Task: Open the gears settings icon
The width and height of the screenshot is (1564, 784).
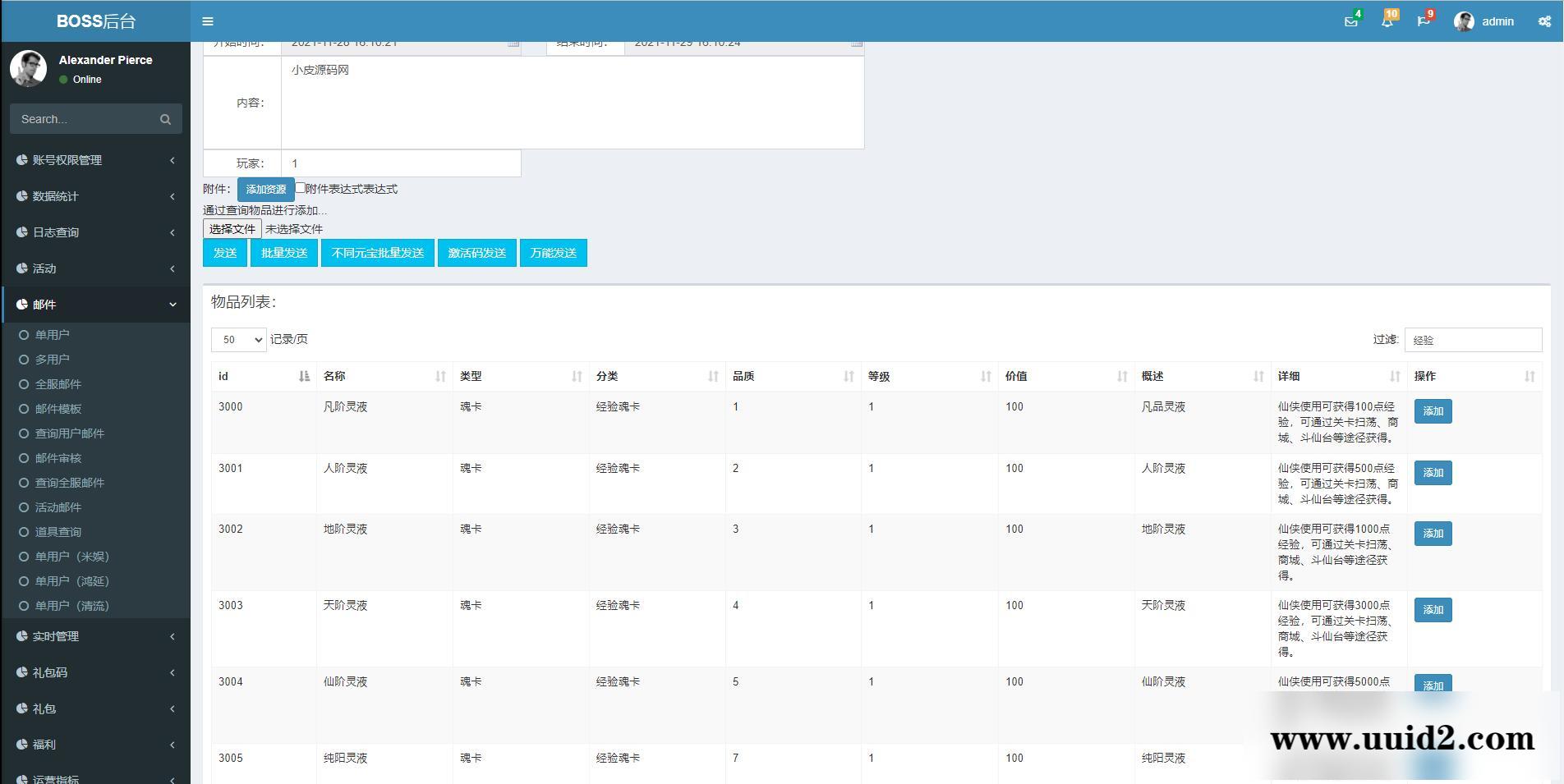Action: click(1544, 21)
